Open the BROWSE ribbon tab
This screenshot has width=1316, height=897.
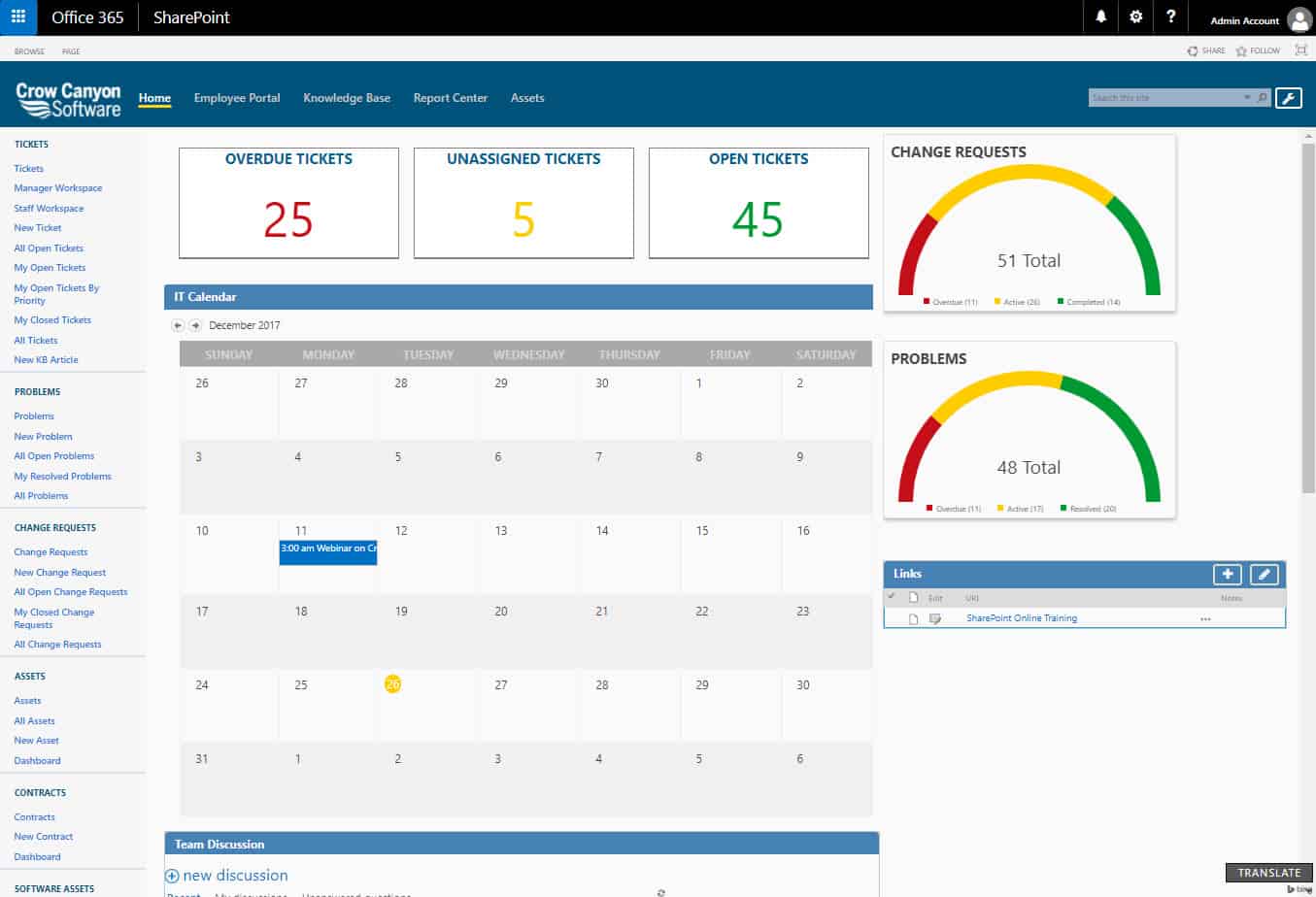tap(29, 51)
